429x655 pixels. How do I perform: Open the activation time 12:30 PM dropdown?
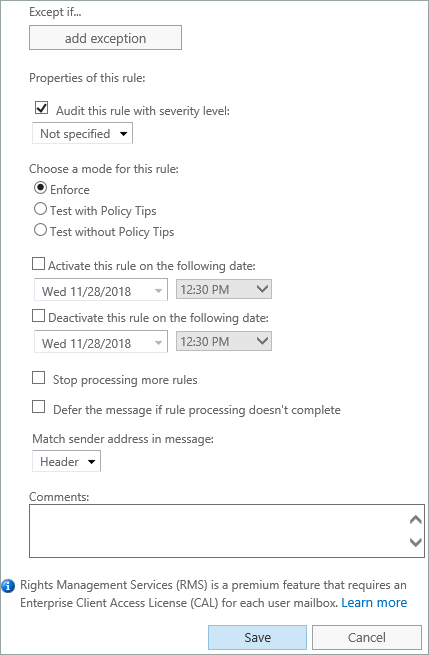[x=224, y=289]
